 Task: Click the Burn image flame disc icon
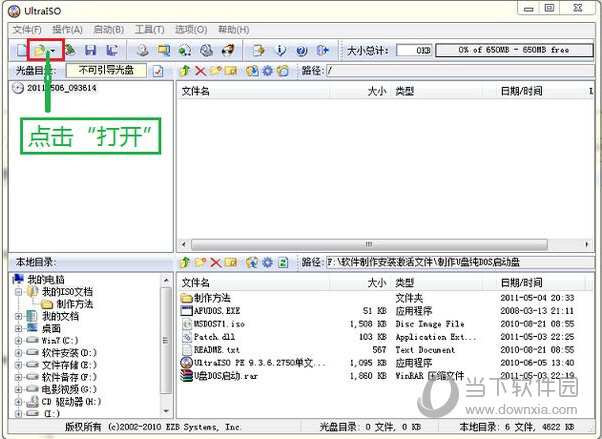tap(228, 50)
